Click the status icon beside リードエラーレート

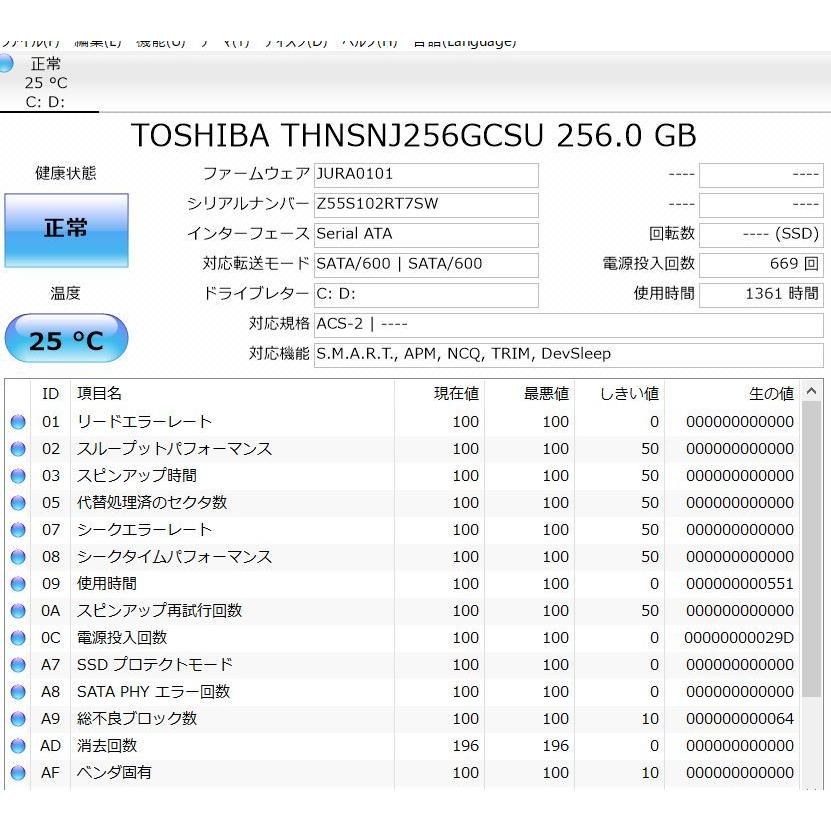(18, 421)
